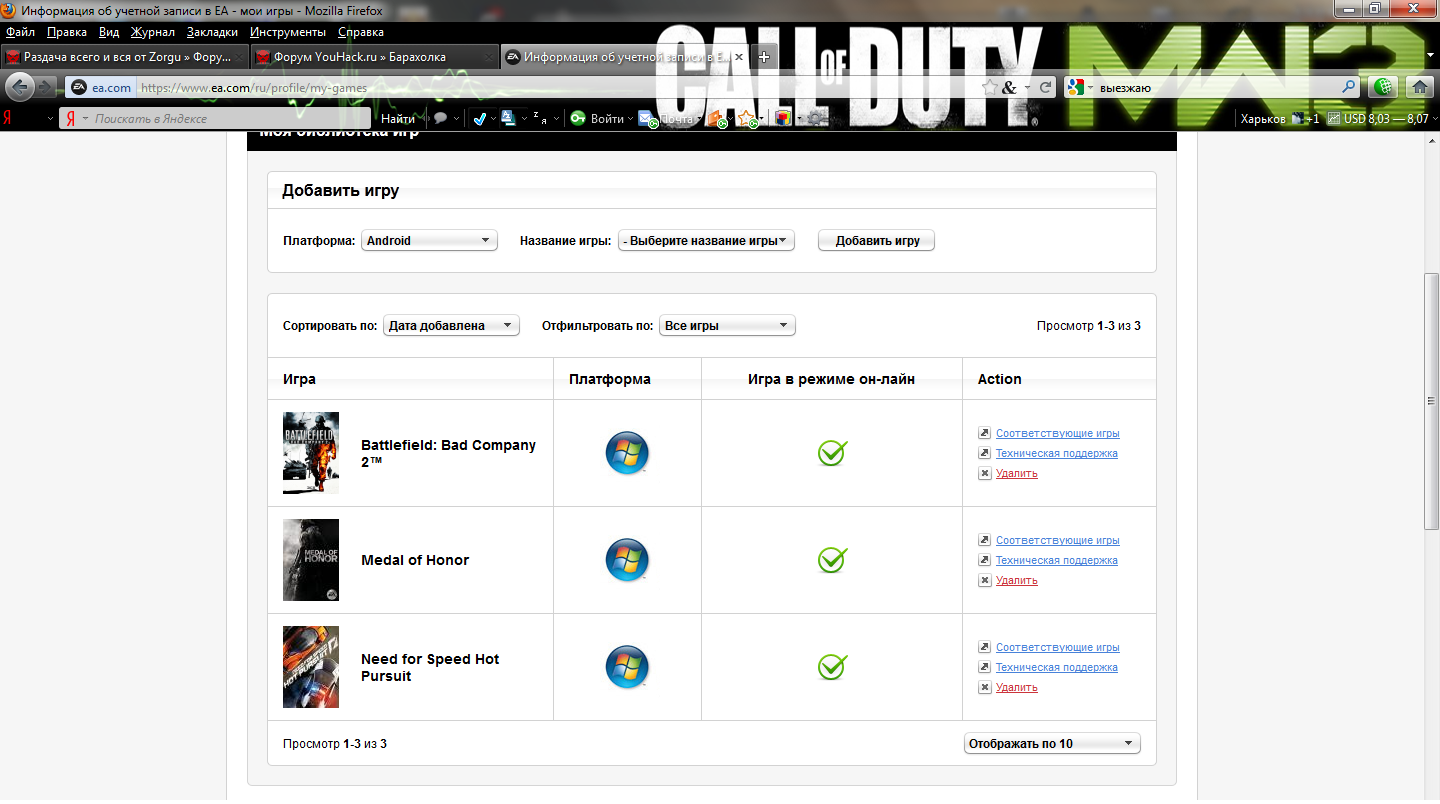This screenshot has width=1440, height=804.
Task: Click the Windows platform icon for Medal of Honor
Action: coord(627,560)
